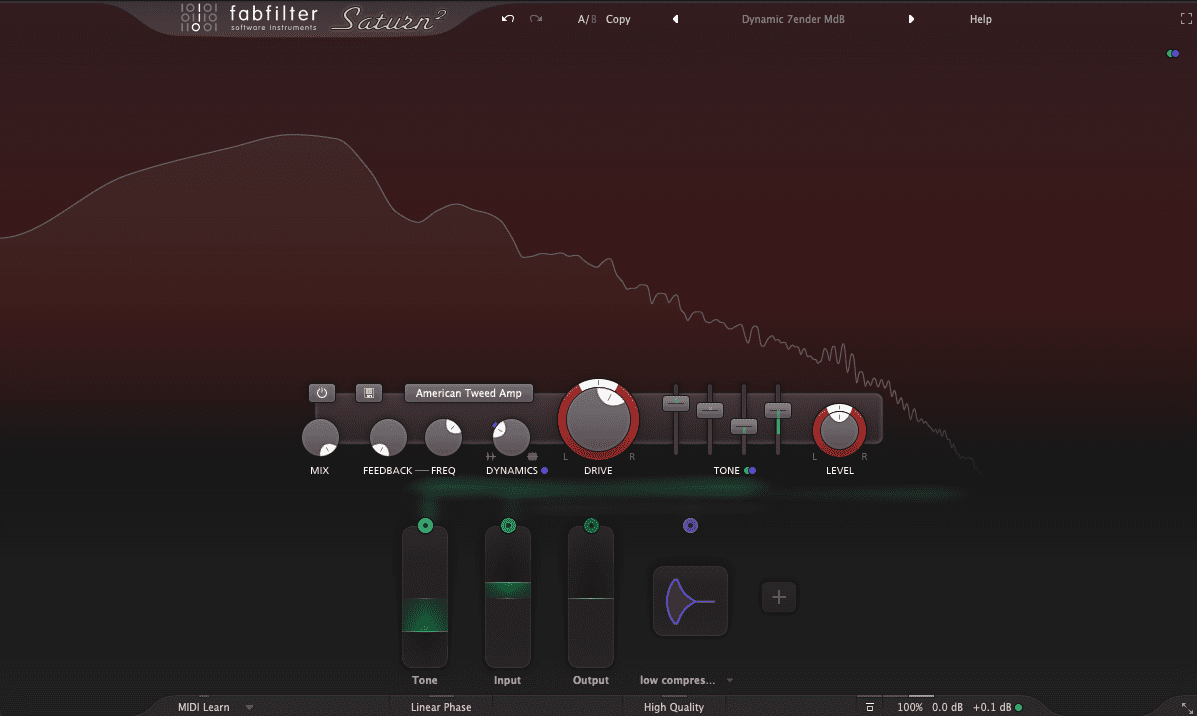Click the Tone slider source drag circle
The width and height of the screenshot is (1197, 716).
tap(425, 525)
